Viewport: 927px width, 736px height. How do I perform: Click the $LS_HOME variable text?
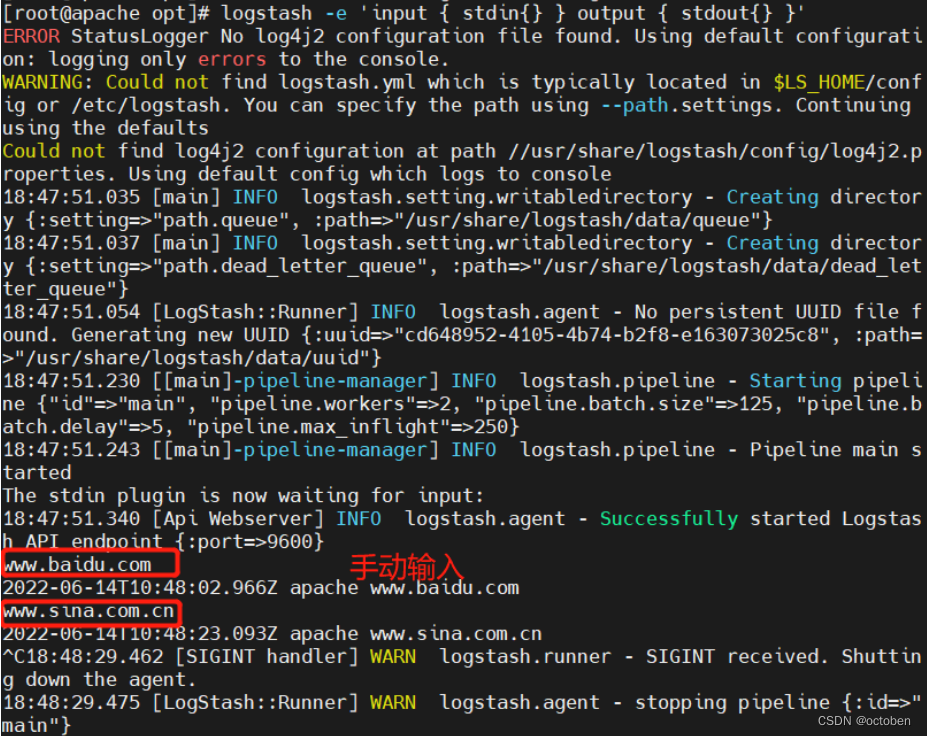pos(819,82)
